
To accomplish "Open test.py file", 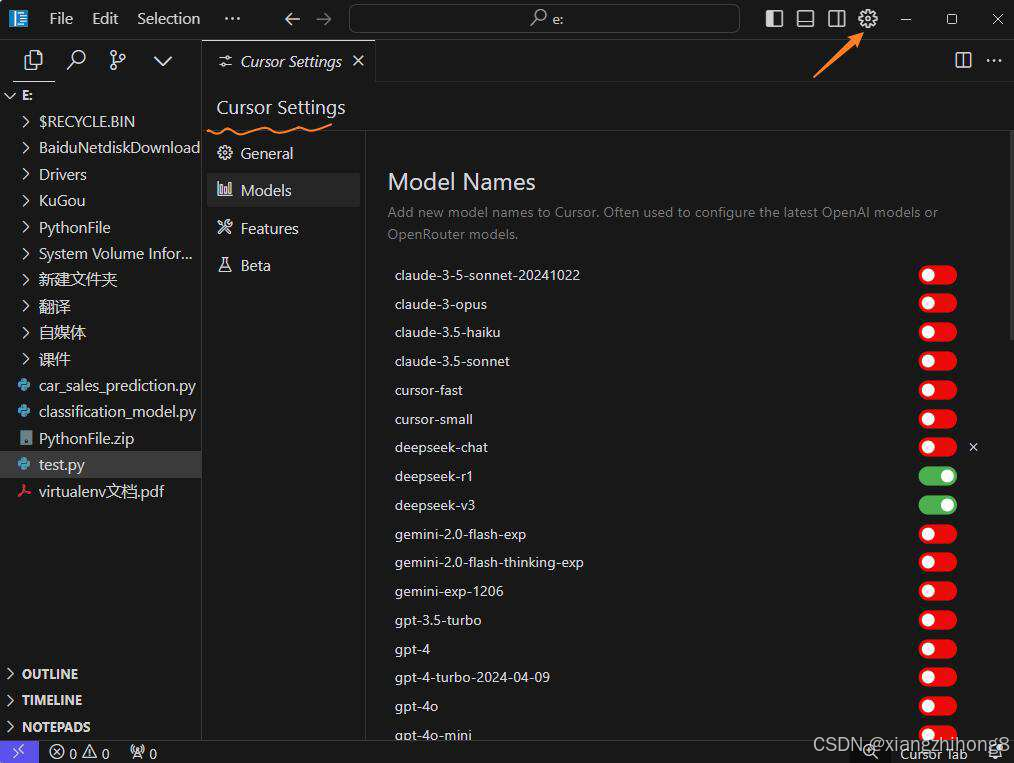I will pos(101,464).
